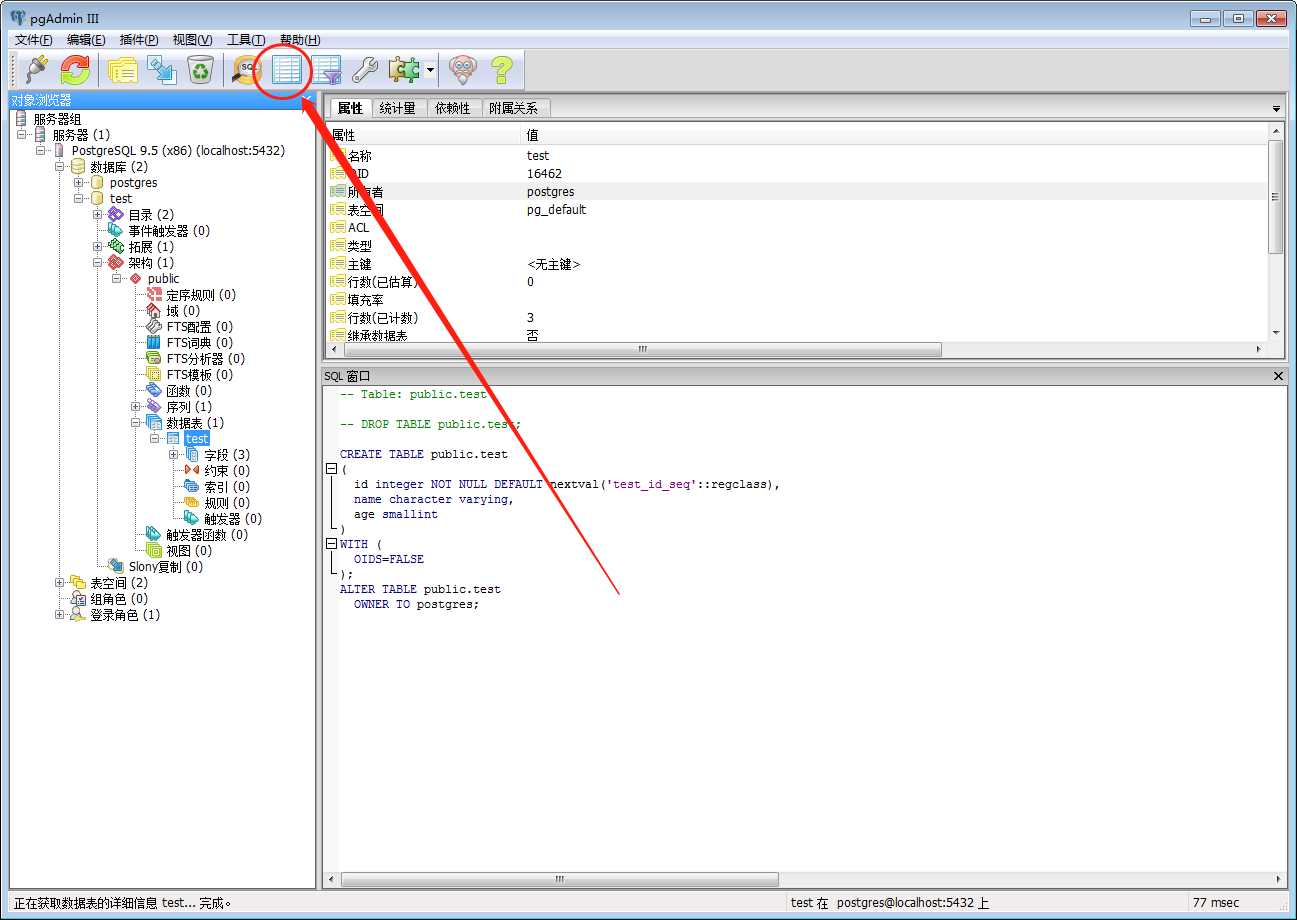Open help with the yellow question mark icon
This screenshot has height=920, width=1297.
(x=501, y=69)
